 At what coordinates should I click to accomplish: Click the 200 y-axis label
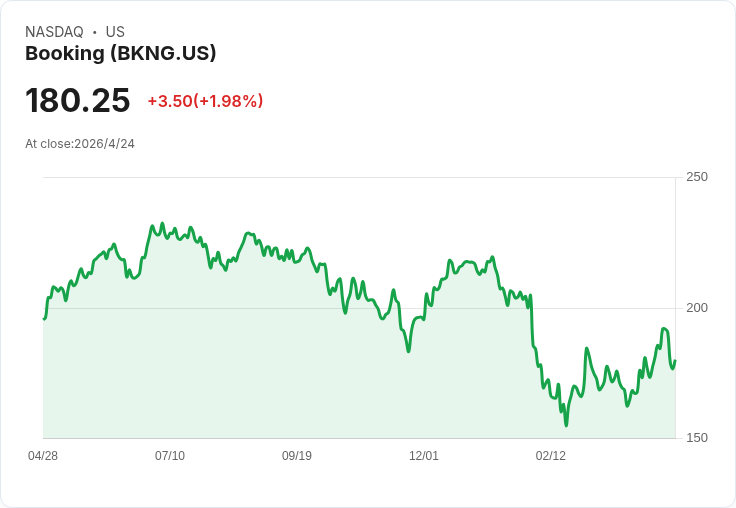point(697,308)
